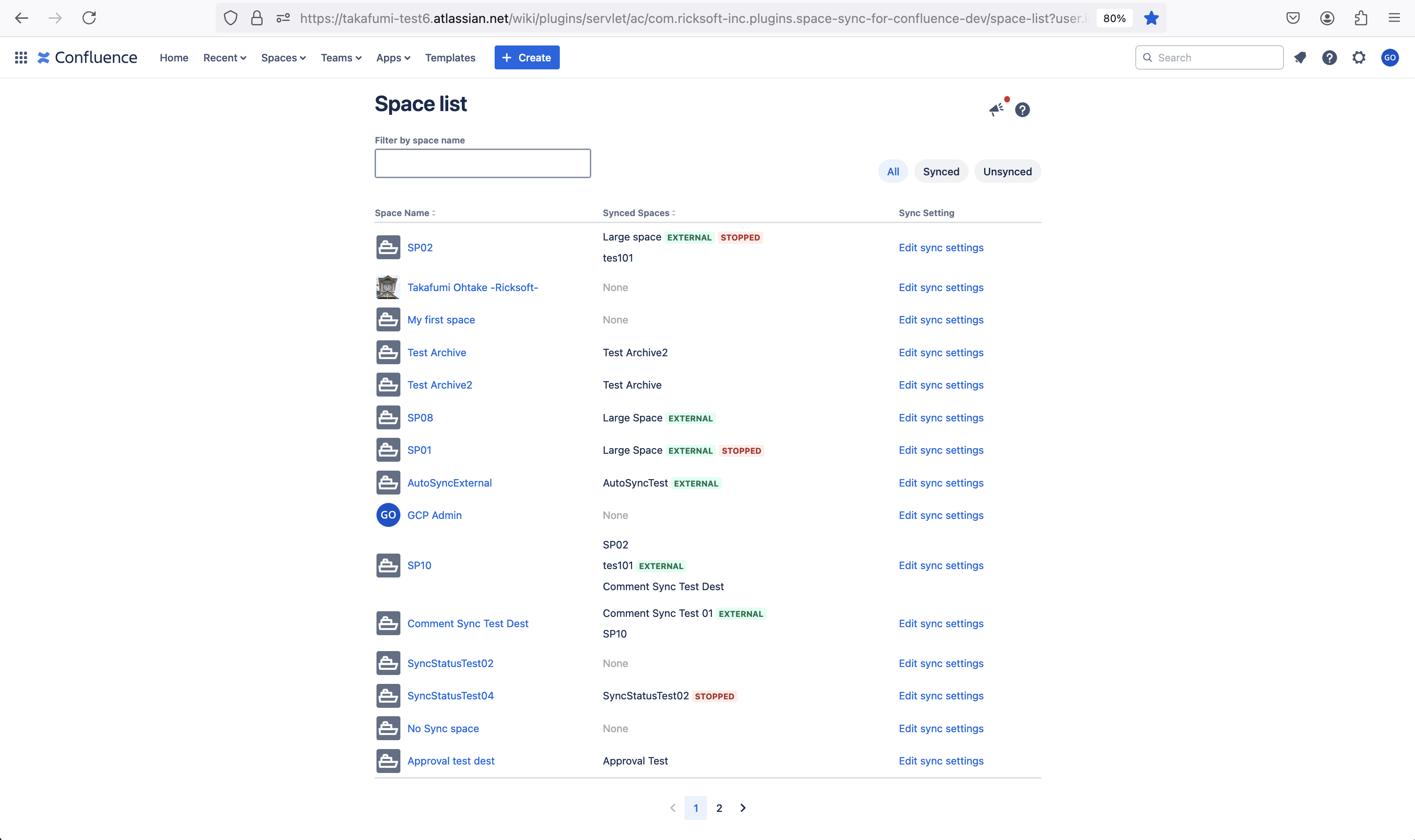Click the Filter by space name input field
The height and width of the screenshot is (840, 1415).
click(483, 163)
